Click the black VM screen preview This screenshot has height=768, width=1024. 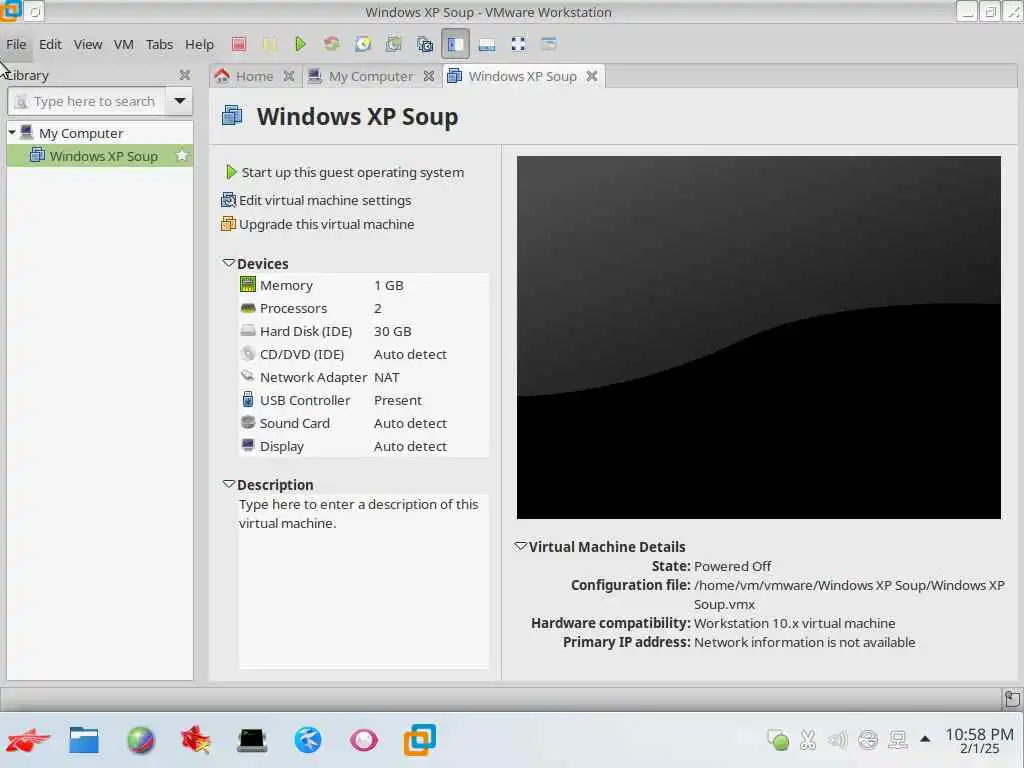pos(758,337)
